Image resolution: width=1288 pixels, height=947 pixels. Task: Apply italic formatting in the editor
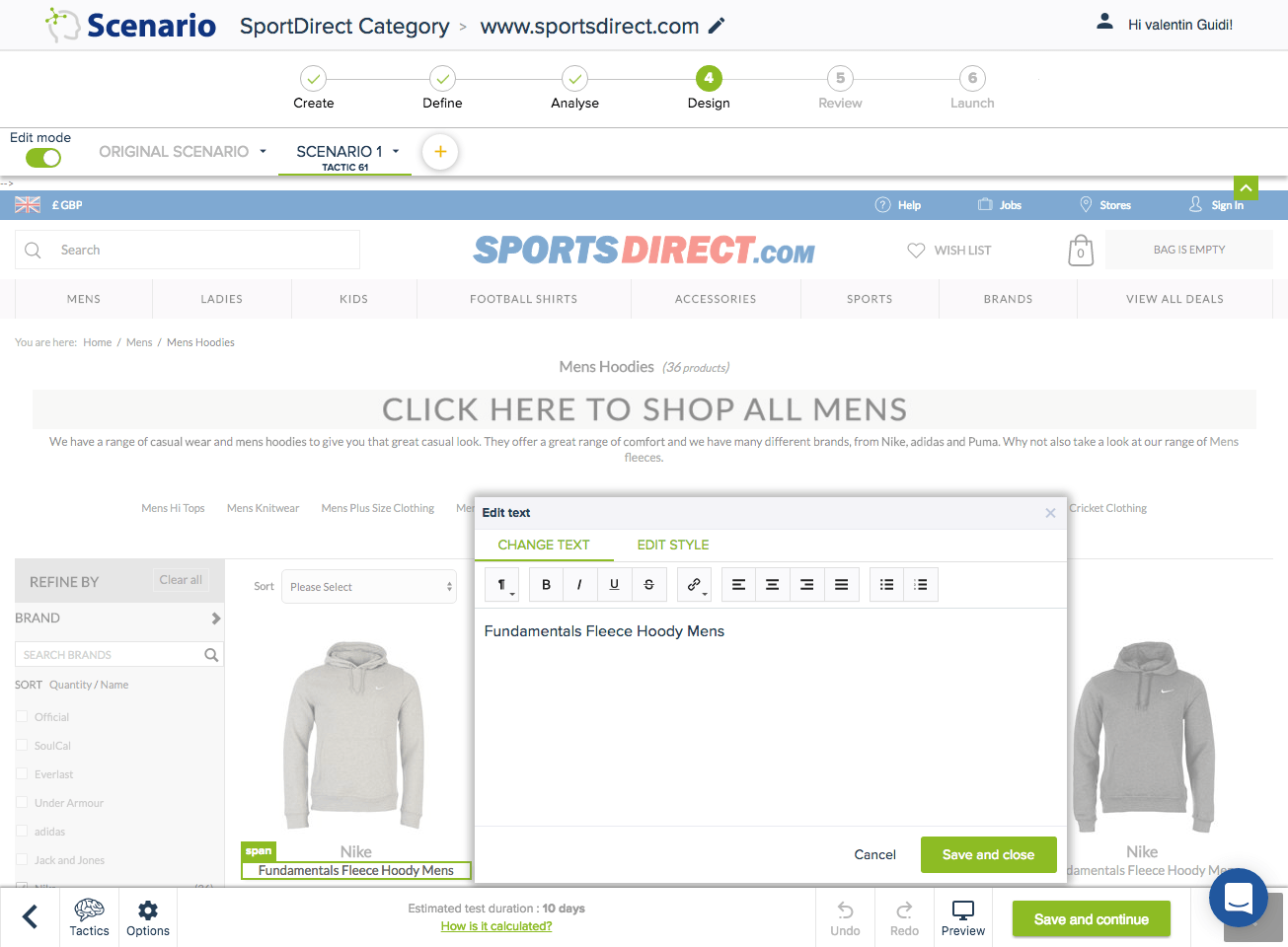tap(579, 585)
